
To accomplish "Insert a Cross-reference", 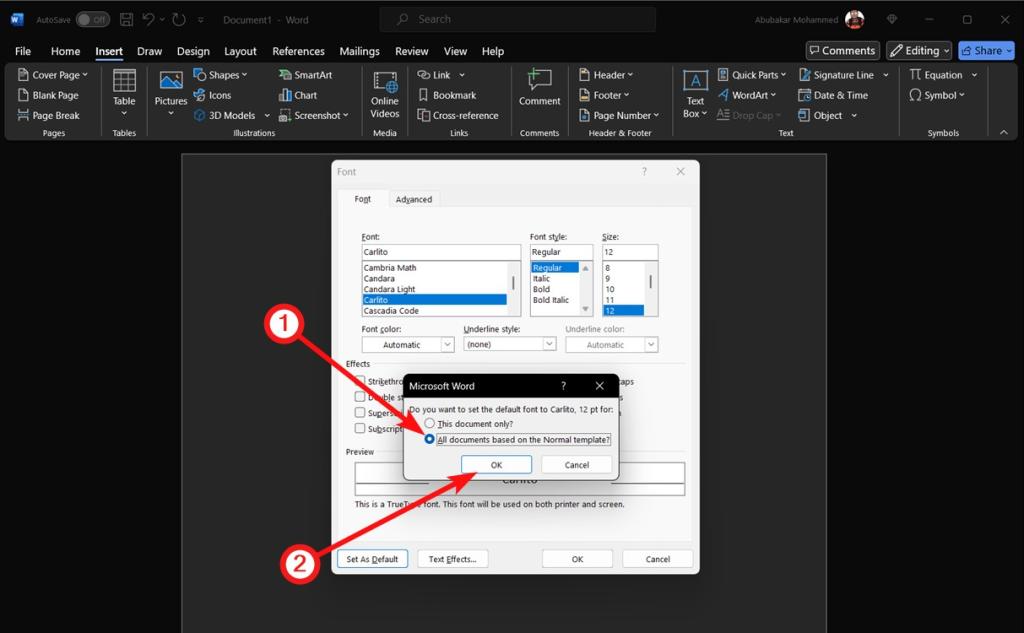I will click(458, 116).
